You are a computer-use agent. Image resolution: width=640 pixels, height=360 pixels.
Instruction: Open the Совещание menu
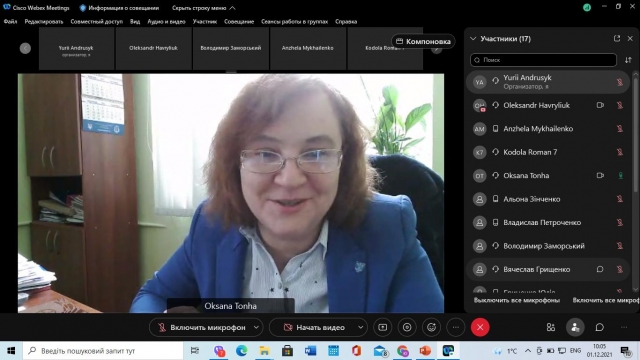(x=239, y=22)
